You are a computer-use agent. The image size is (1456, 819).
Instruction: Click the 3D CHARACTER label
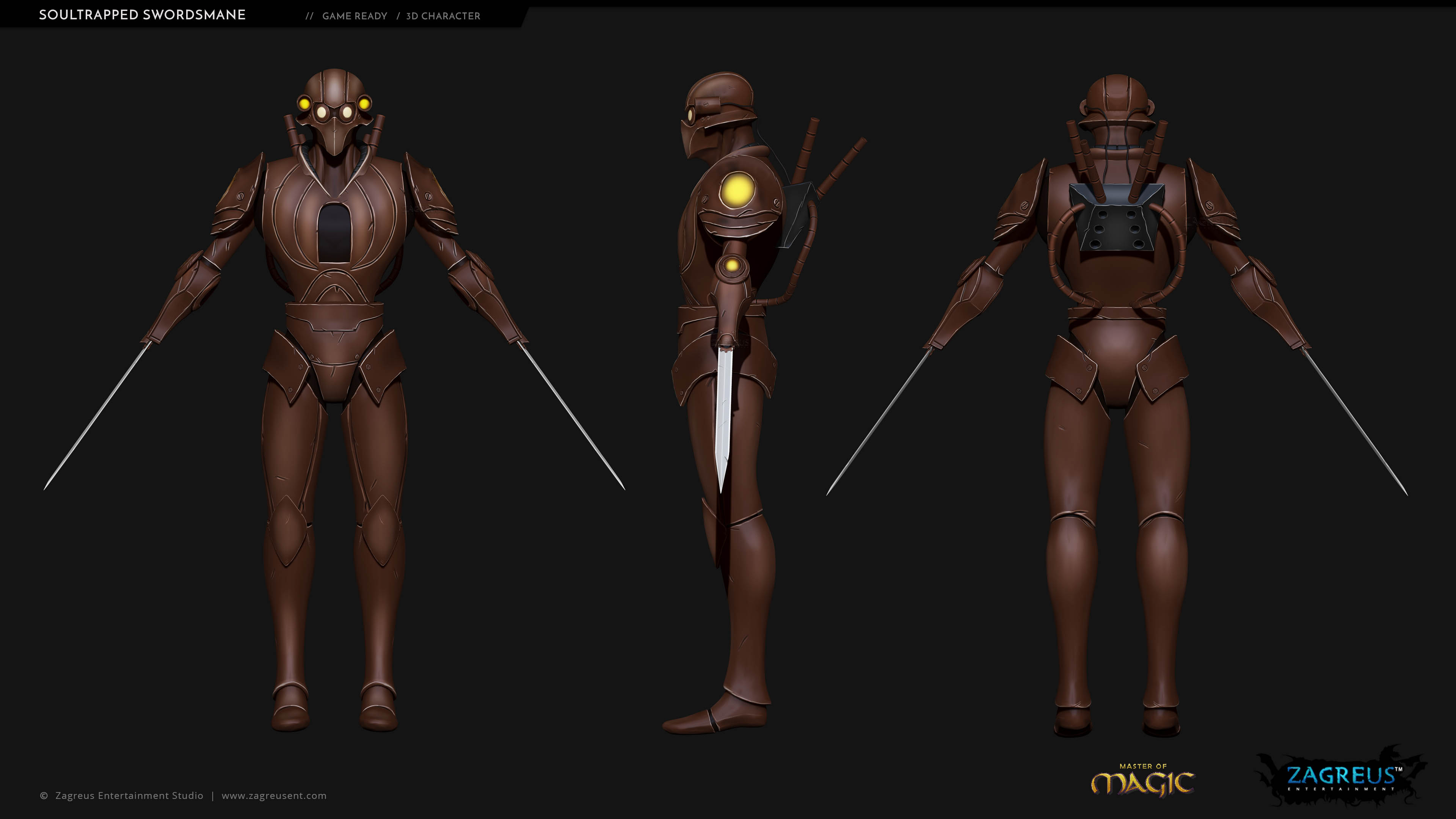443,16
